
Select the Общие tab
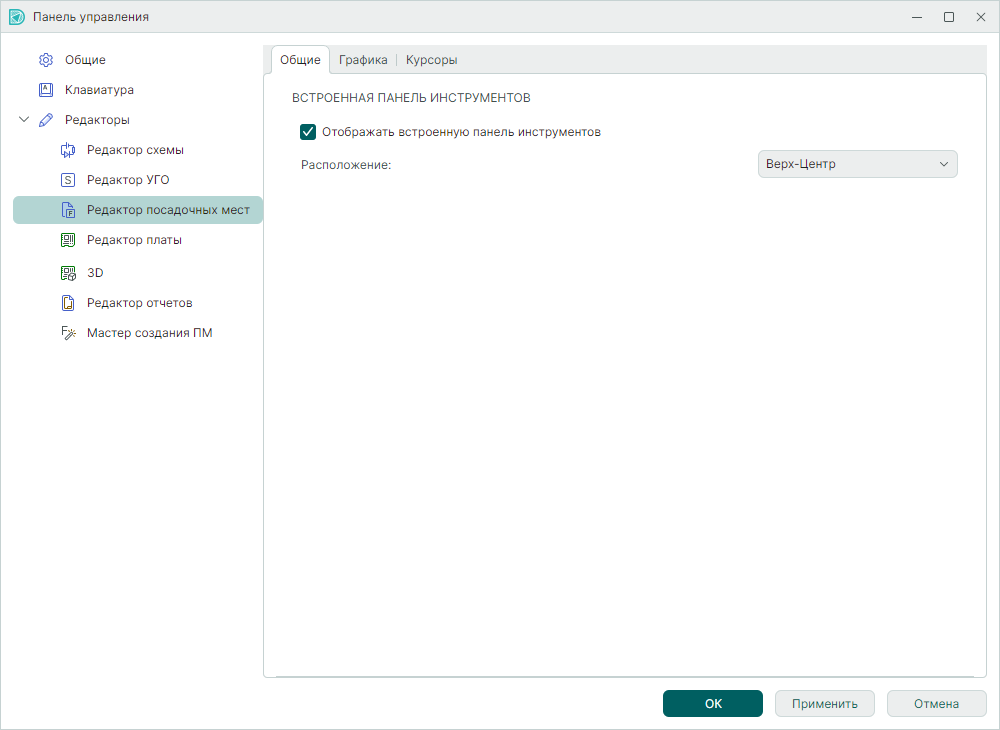click(300, 60)
